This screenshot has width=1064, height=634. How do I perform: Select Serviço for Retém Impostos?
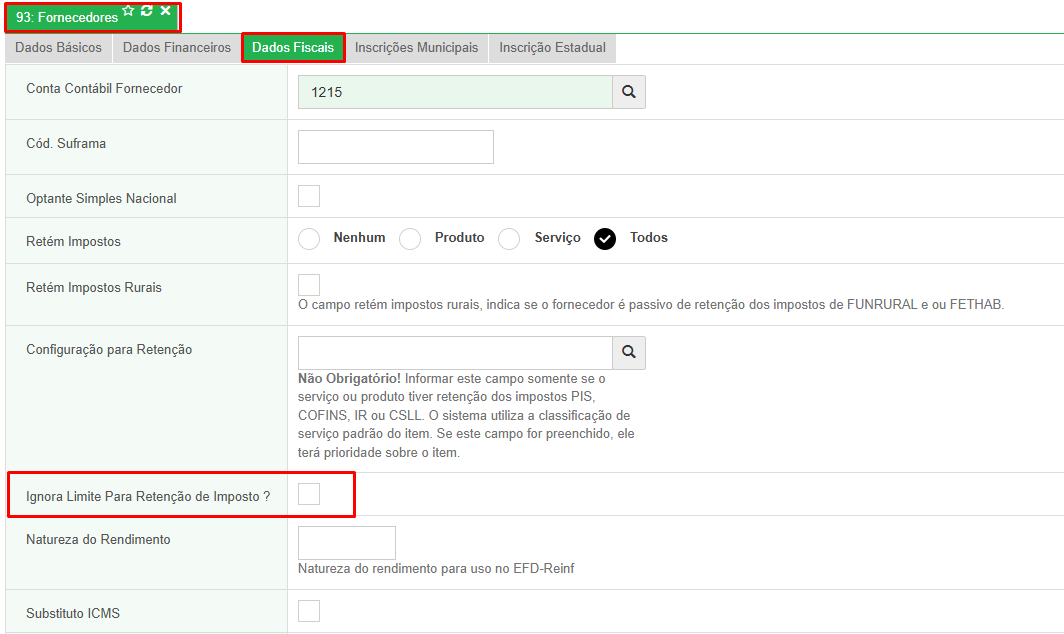(509, 239)
